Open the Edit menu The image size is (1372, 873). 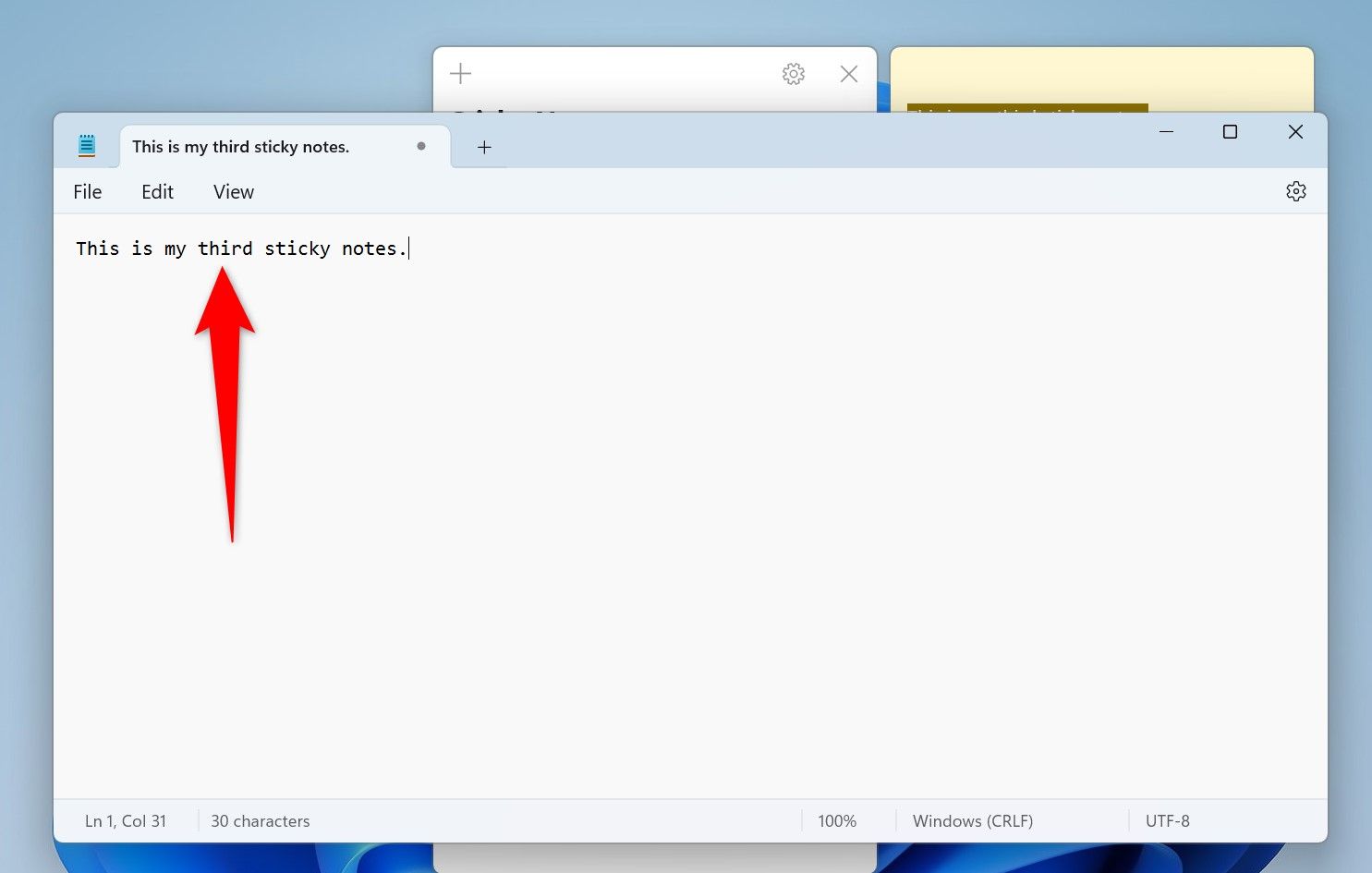pos(157,192)
